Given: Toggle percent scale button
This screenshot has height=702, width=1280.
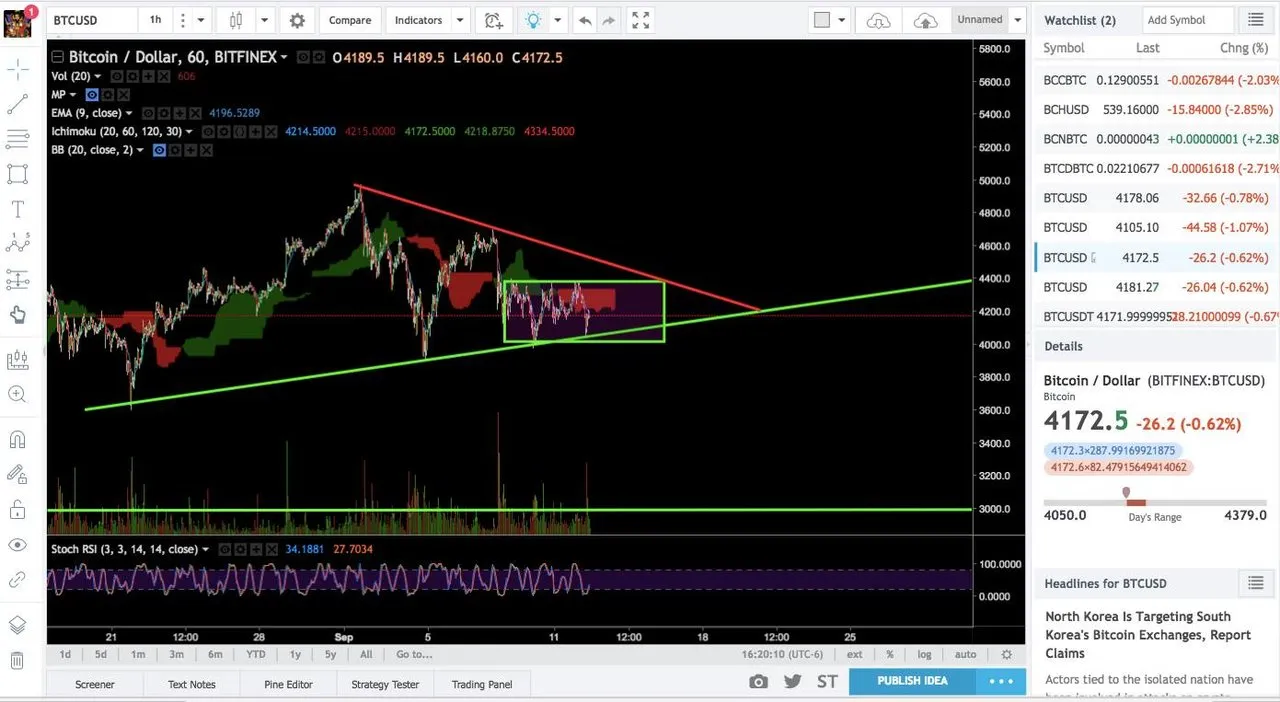Looking at the screenshot, I should coord(890,654).
